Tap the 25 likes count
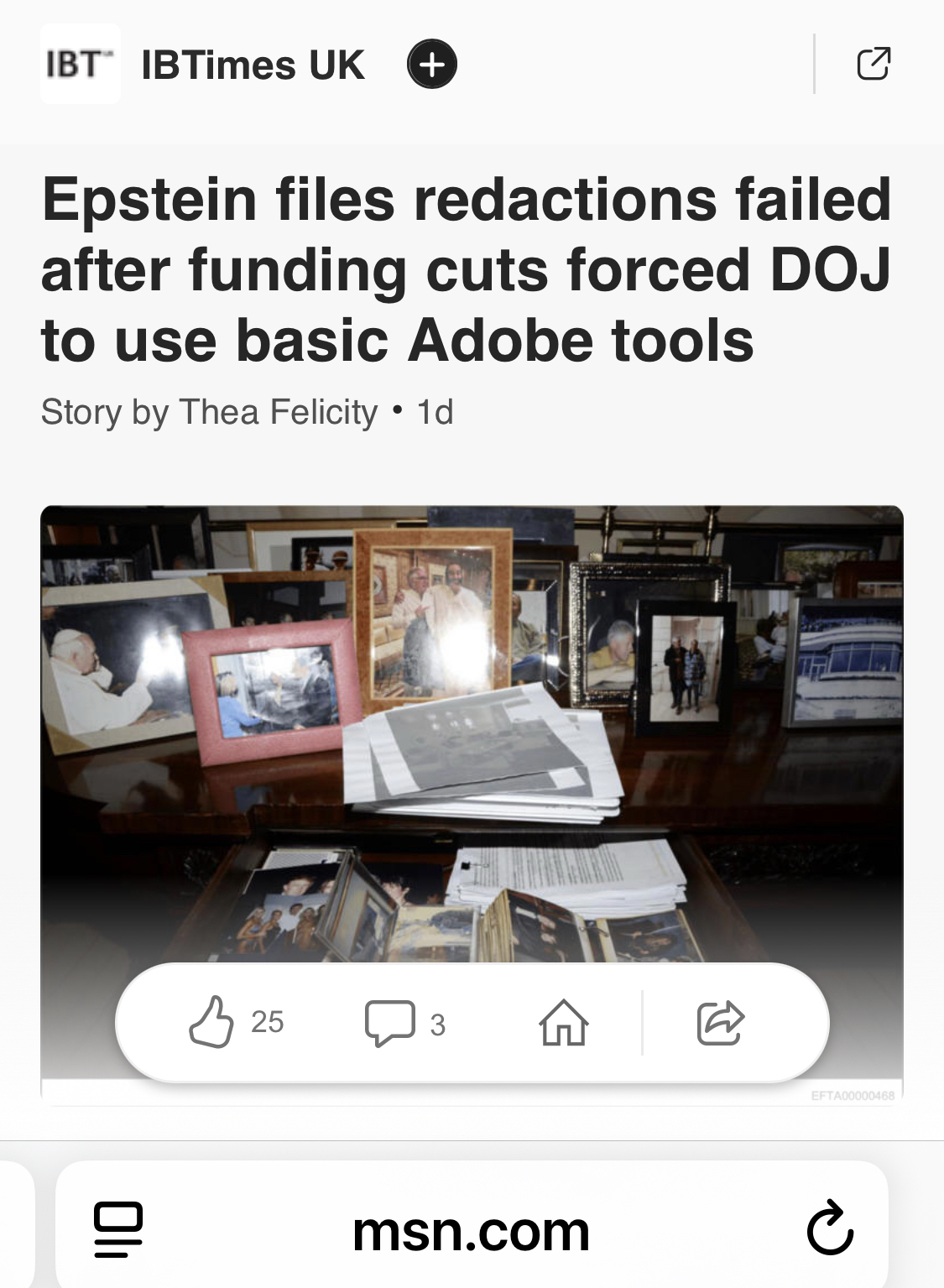 coord(268,1022)
